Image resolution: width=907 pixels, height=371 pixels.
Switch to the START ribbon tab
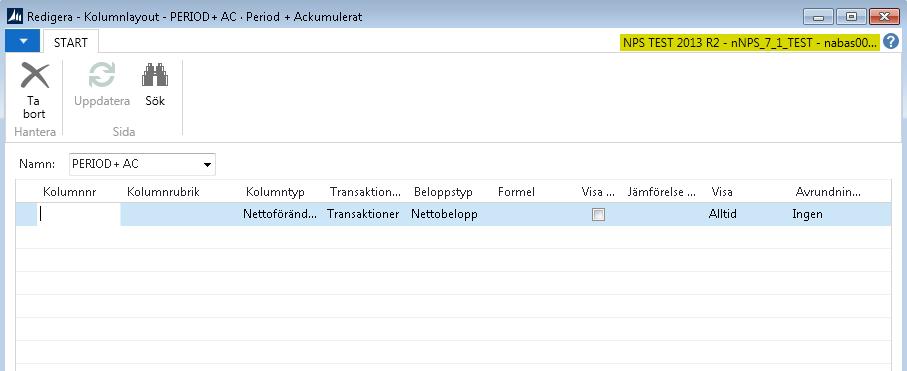[x=71, y=42]
